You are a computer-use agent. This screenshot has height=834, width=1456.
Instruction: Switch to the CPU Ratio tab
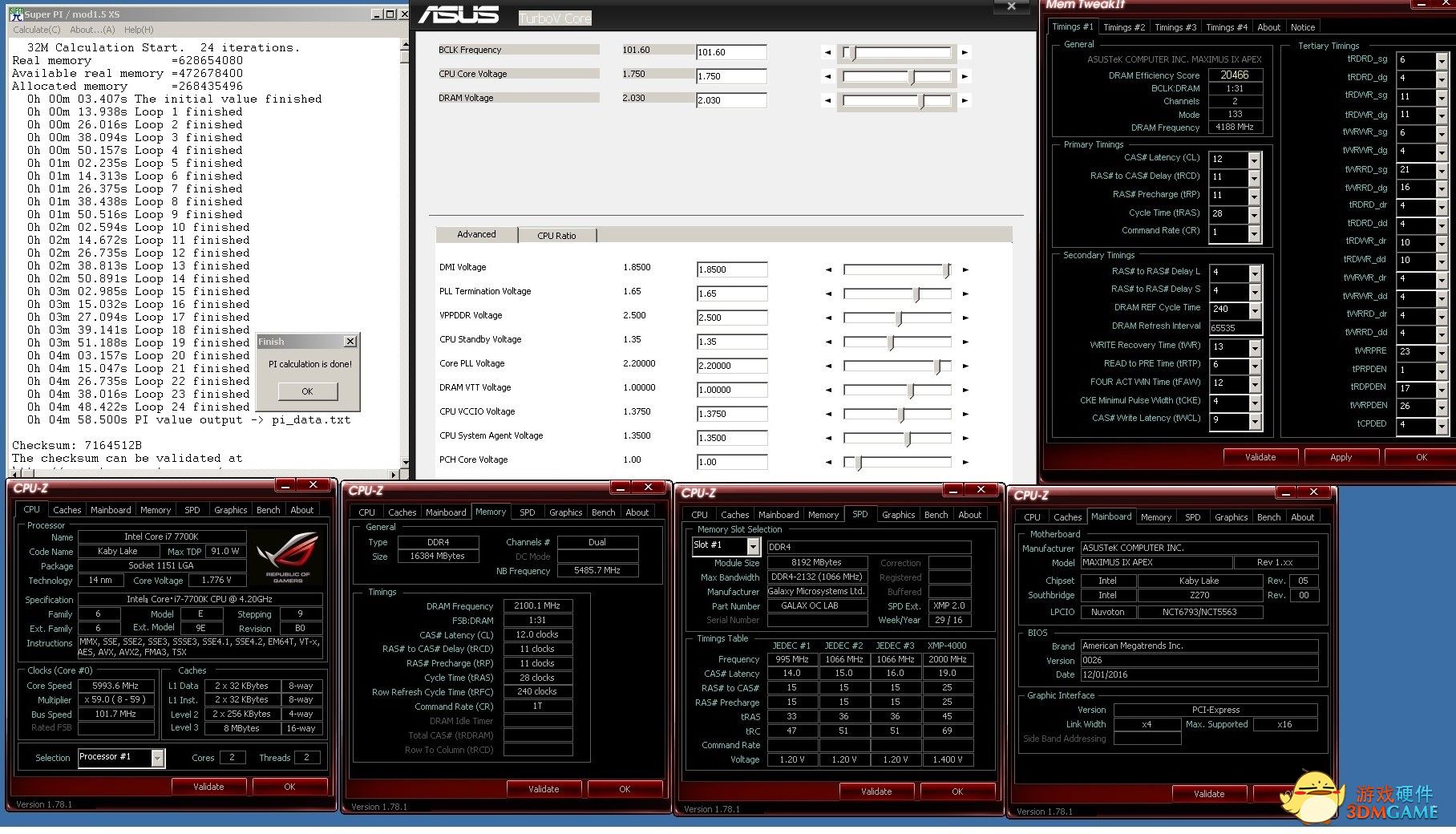[556, 236]
